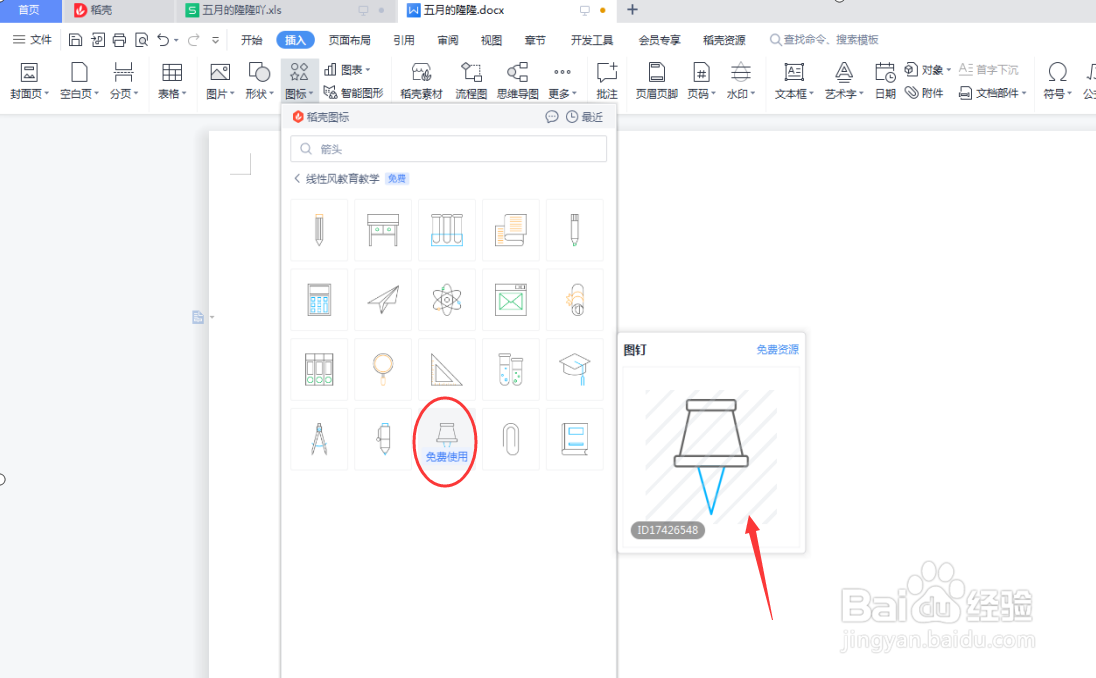Image resolution: width=1096 pixels, height=678 pixels.
Task: Click the 免费资源 link in the pushpin preview
Action: coord(777,349)
